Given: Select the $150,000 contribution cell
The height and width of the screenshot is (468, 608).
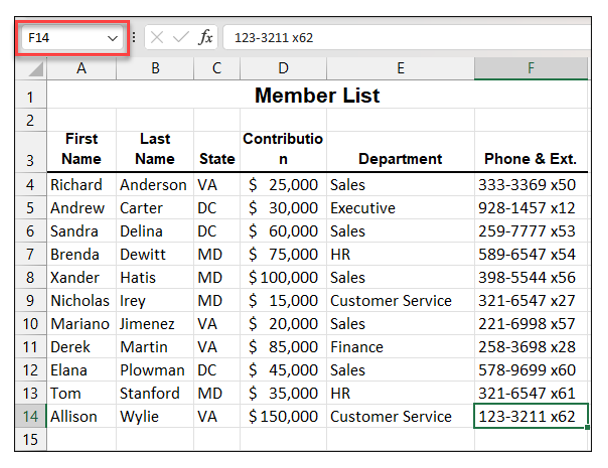Looking at the screenshot, I should coord(283,416).
